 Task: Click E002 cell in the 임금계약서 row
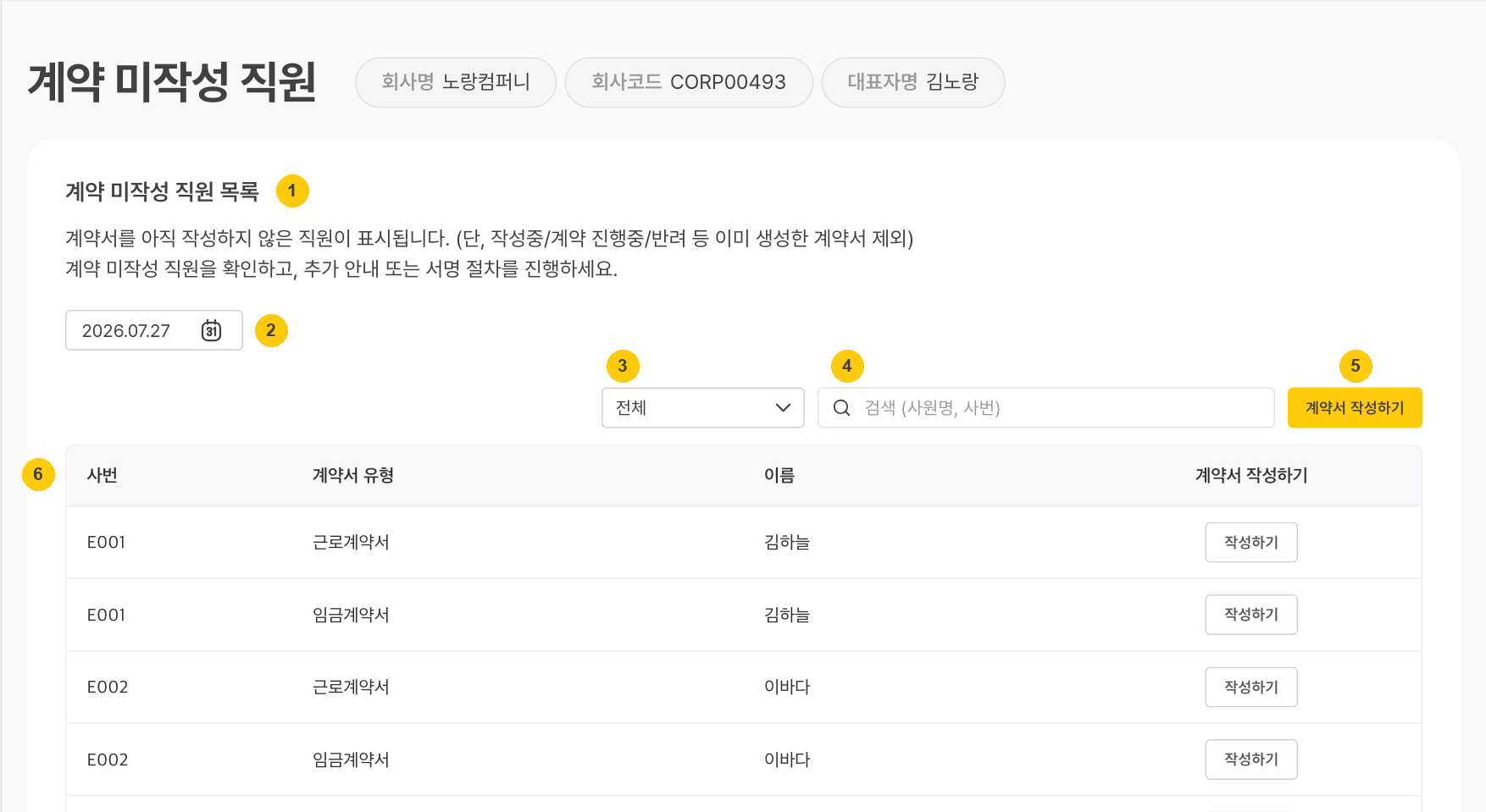(x=108, y=760)
